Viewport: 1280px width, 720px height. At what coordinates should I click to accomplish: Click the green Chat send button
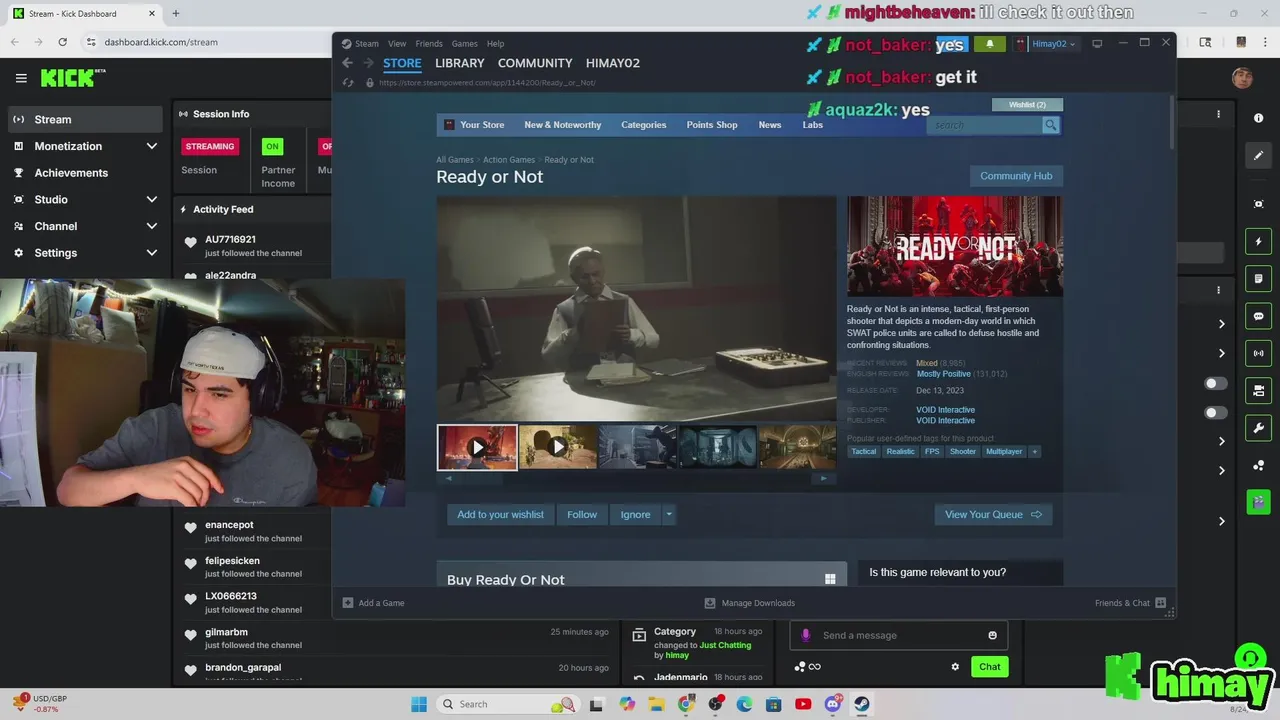point(989,667)
